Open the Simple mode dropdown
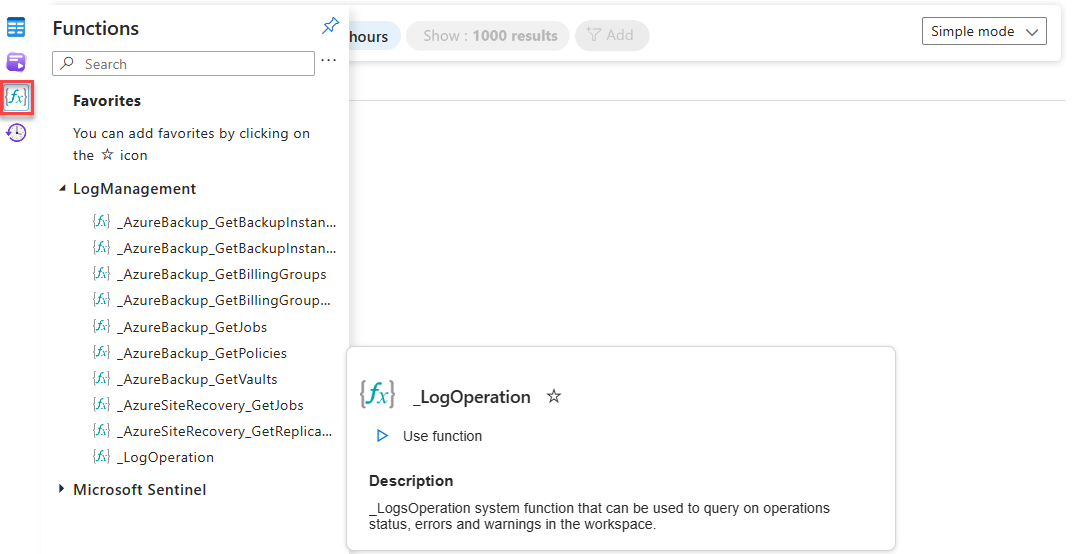Screen dimensions: 1076x554 (984, 32)
